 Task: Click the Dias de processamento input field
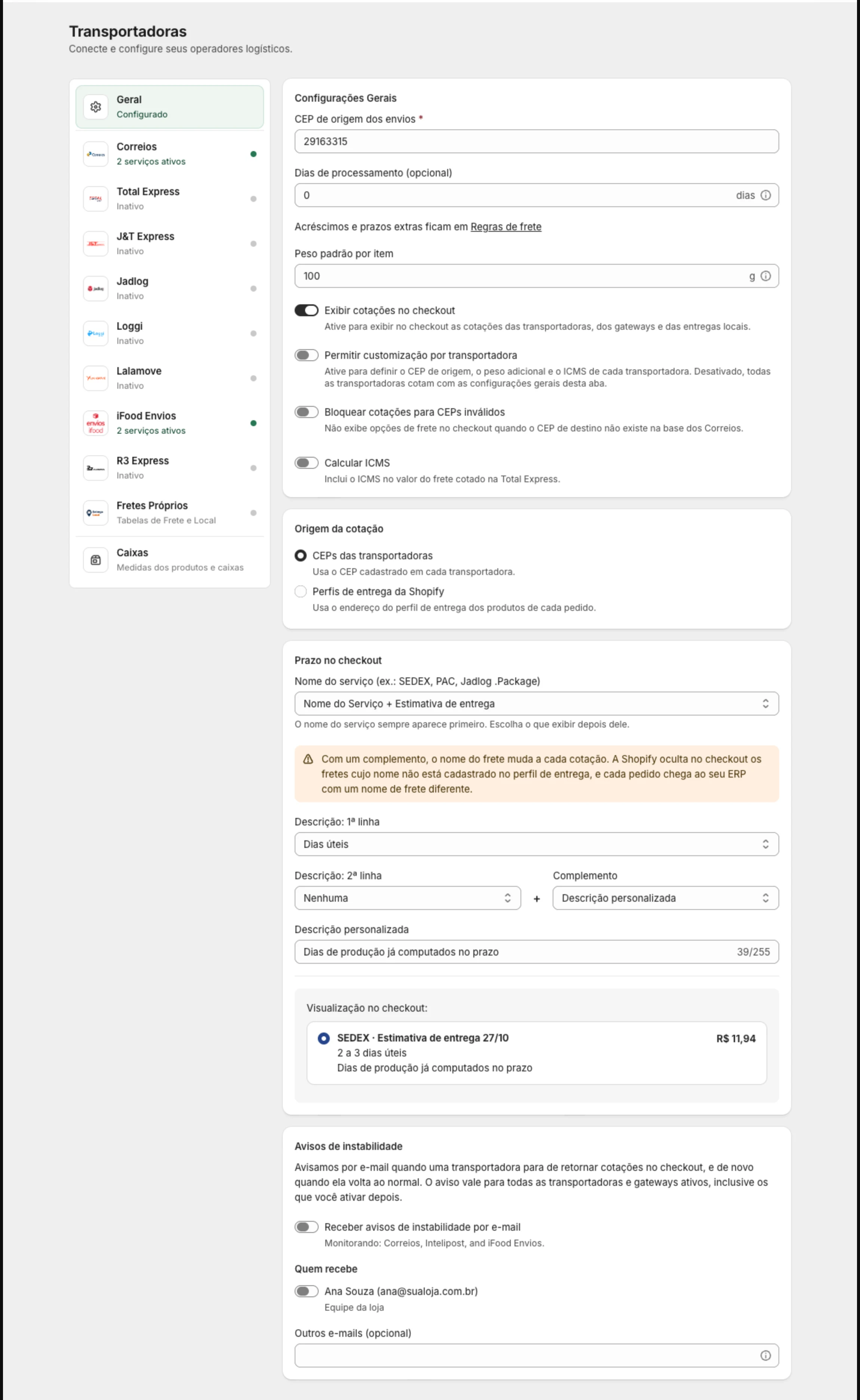point(536,196)
